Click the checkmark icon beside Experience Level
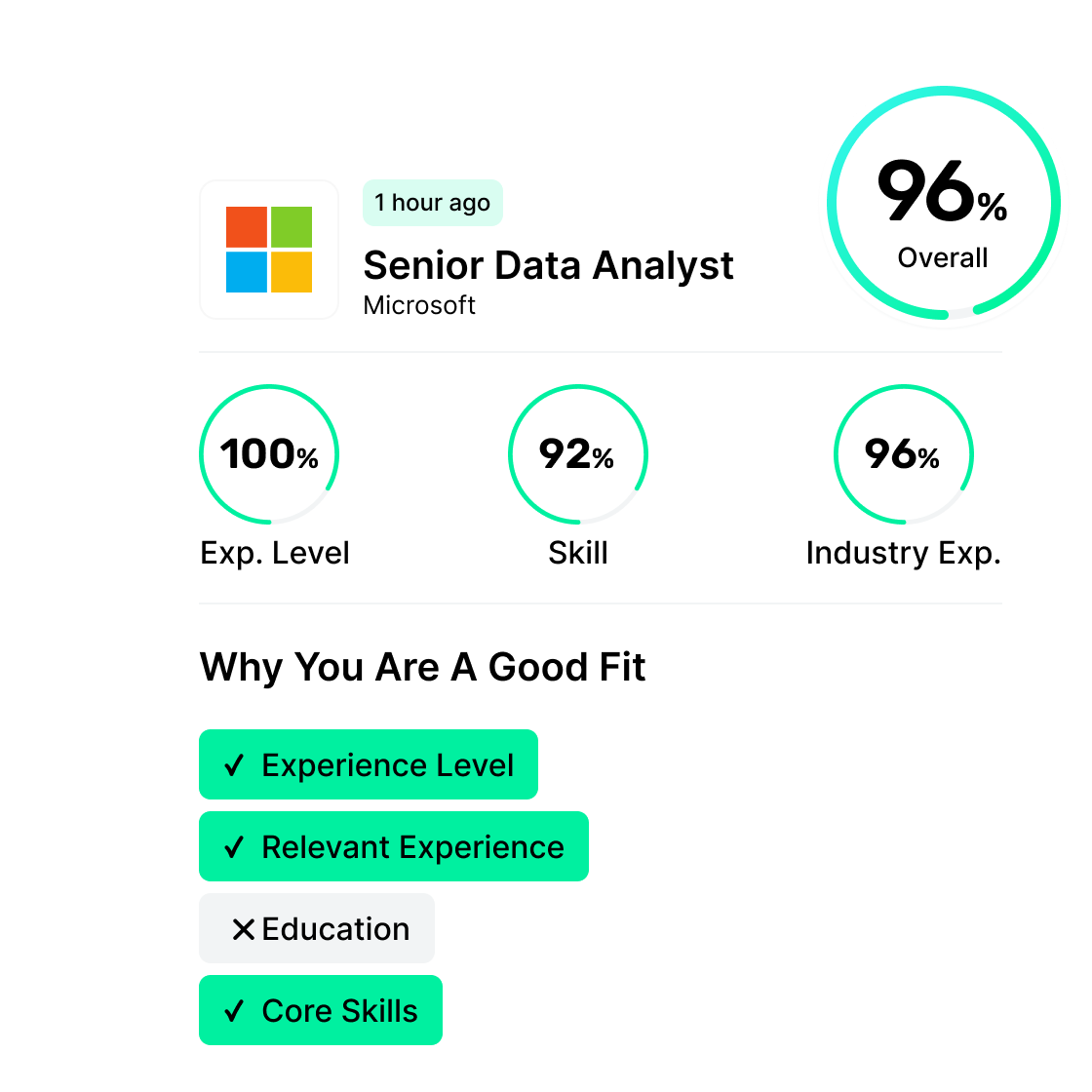 tap(234, 764)
